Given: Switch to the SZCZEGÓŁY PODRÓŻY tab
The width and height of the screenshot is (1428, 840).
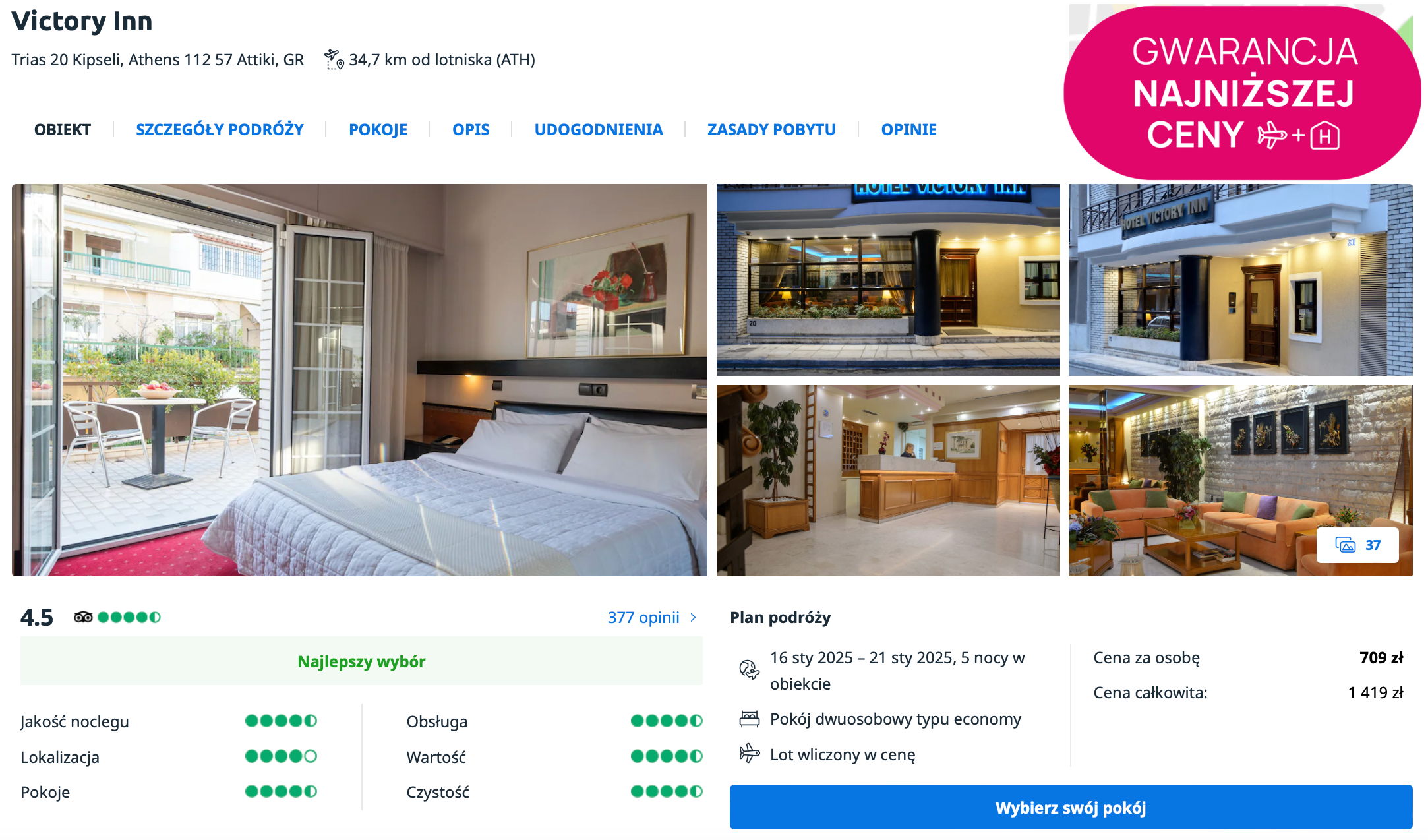Looking at the screenshot, I should point(220,129).
